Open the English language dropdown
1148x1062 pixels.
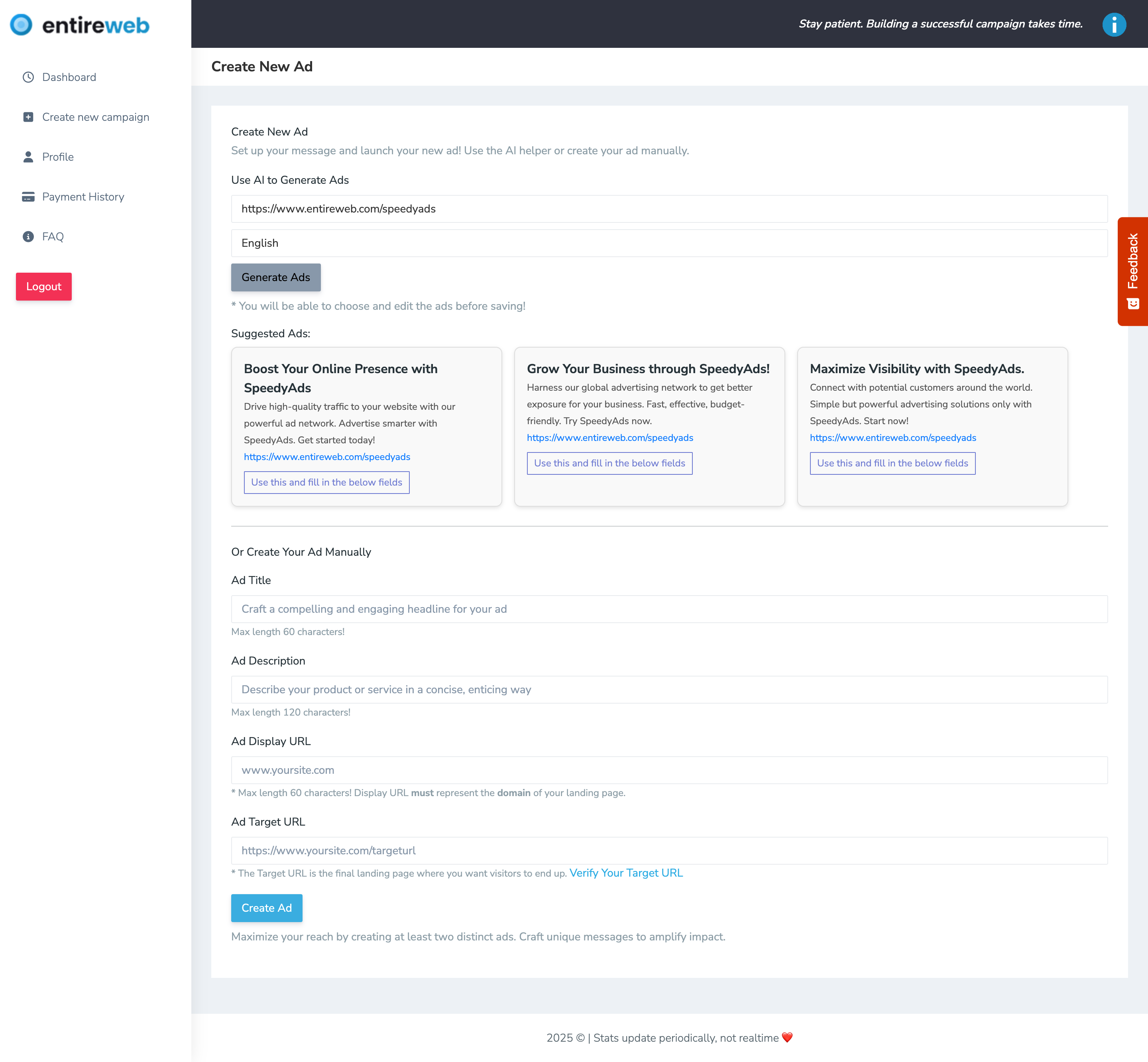(669, 243)
